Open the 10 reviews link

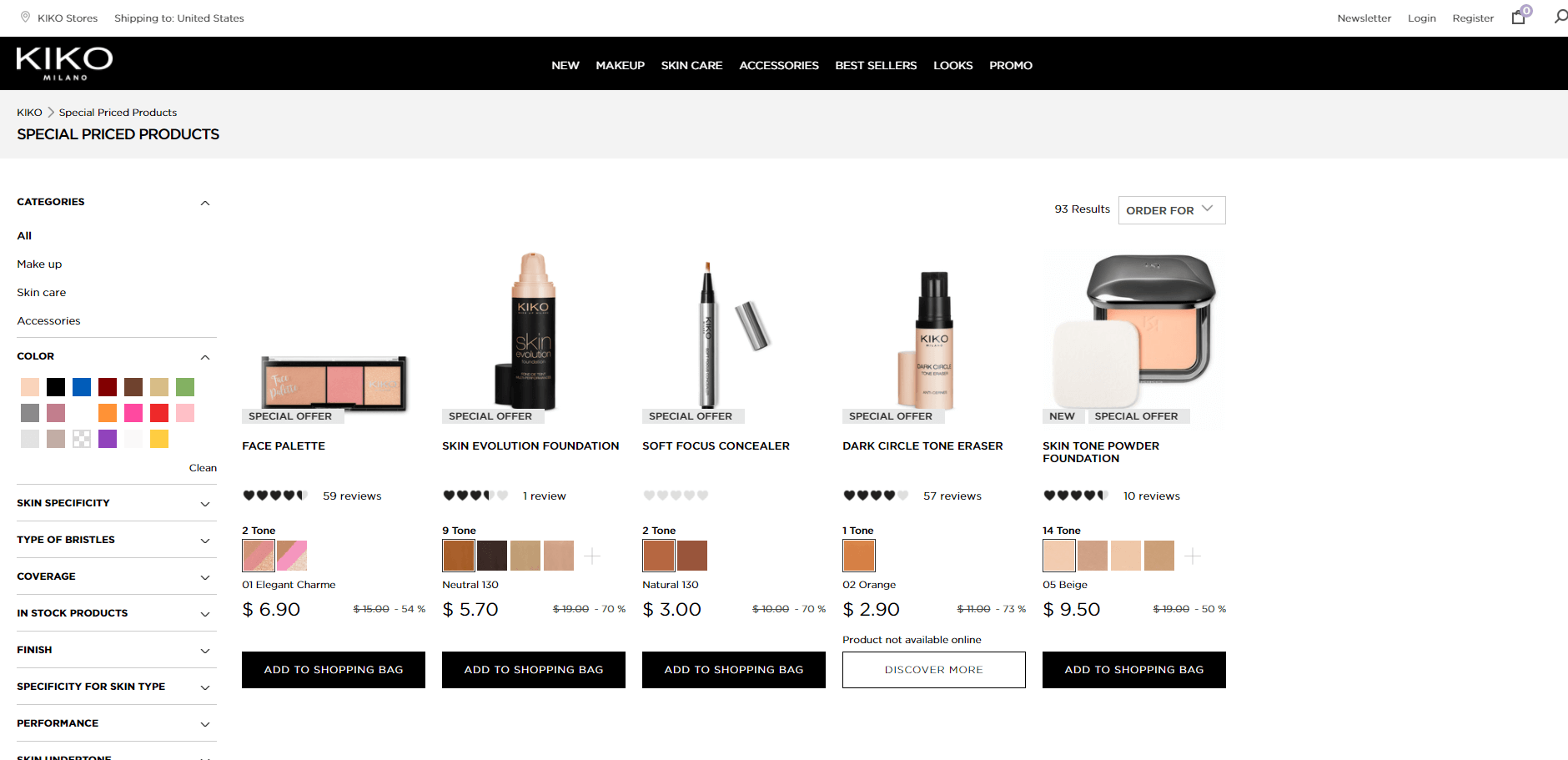(1152, 496)
